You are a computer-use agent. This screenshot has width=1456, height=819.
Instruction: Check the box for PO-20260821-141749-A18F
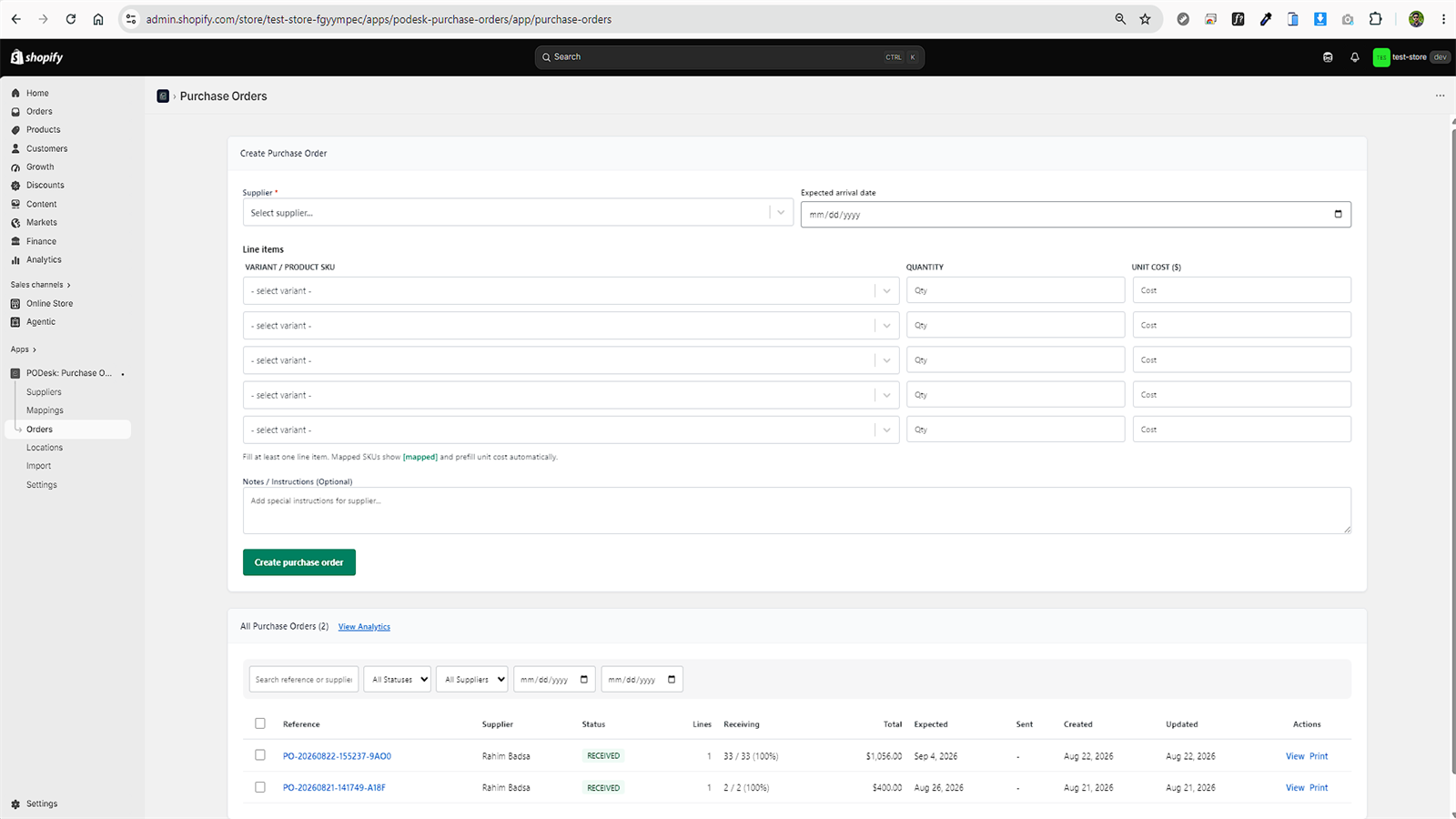pos(260,787)
